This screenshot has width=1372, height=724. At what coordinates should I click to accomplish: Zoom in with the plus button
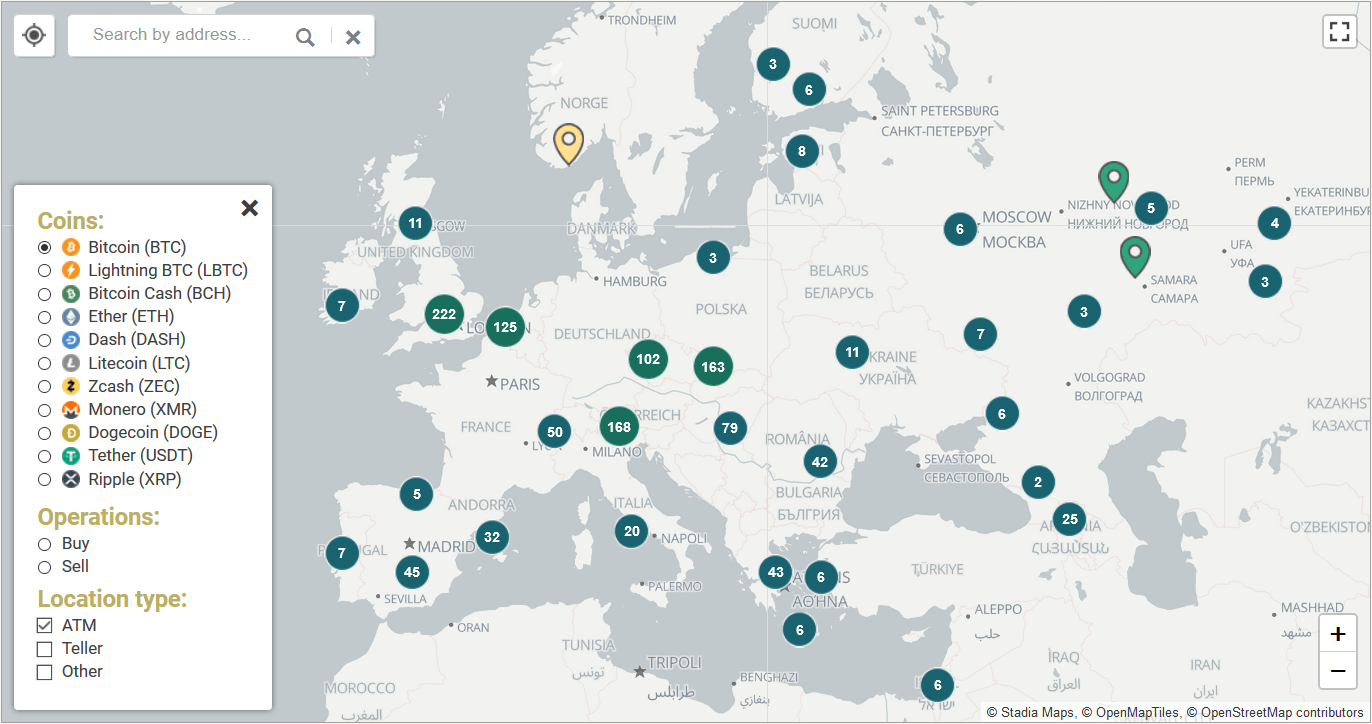(x=1338, y=634)
